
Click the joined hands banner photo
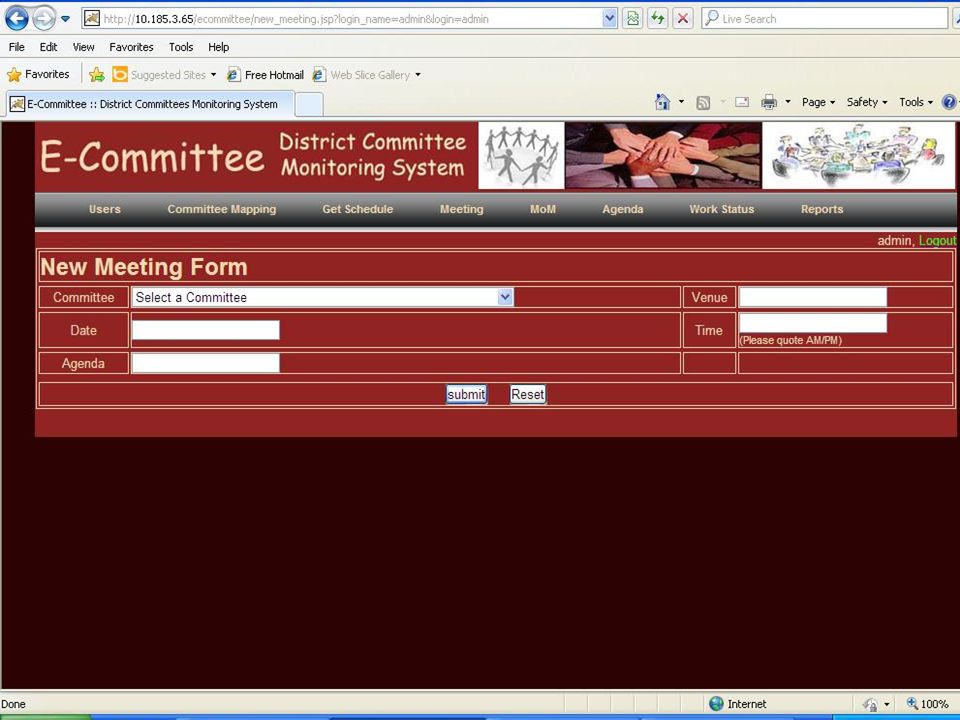pyautogui.click(x=663, y=156)
